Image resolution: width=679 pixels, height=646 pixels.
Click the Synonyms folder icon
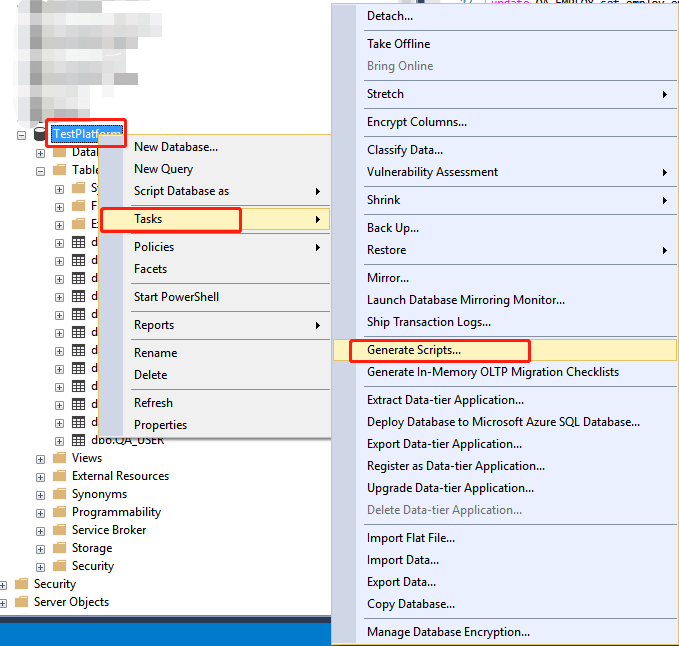pyautogui.click(x=59, y=494)
